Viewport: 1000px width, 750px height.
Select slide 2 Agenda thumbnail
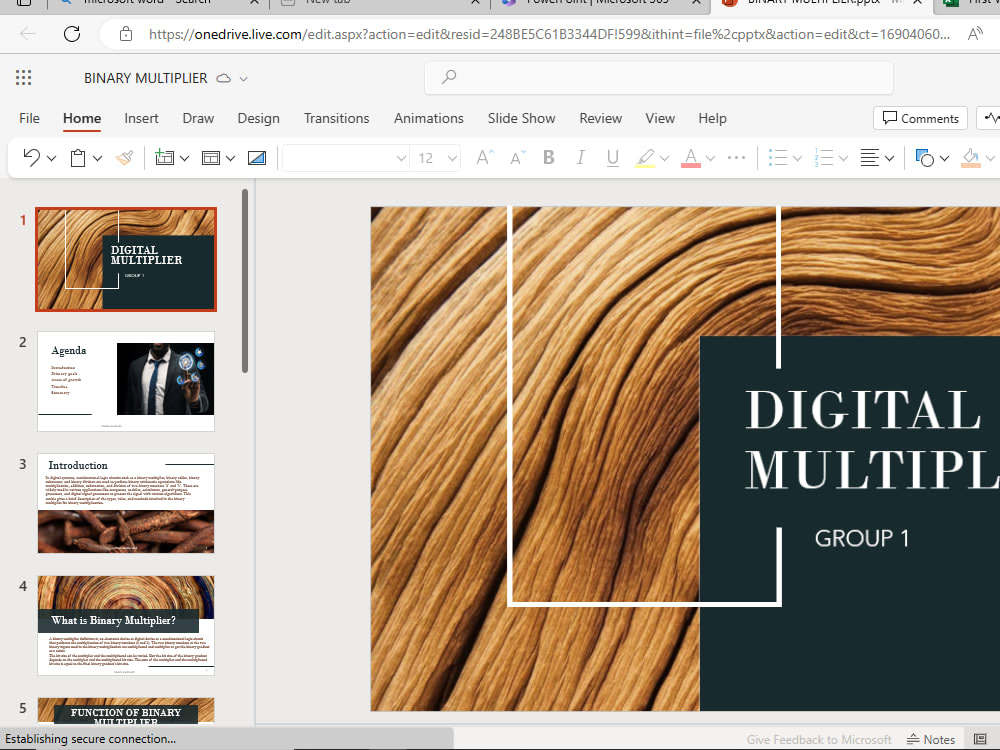tap(126, 381)
